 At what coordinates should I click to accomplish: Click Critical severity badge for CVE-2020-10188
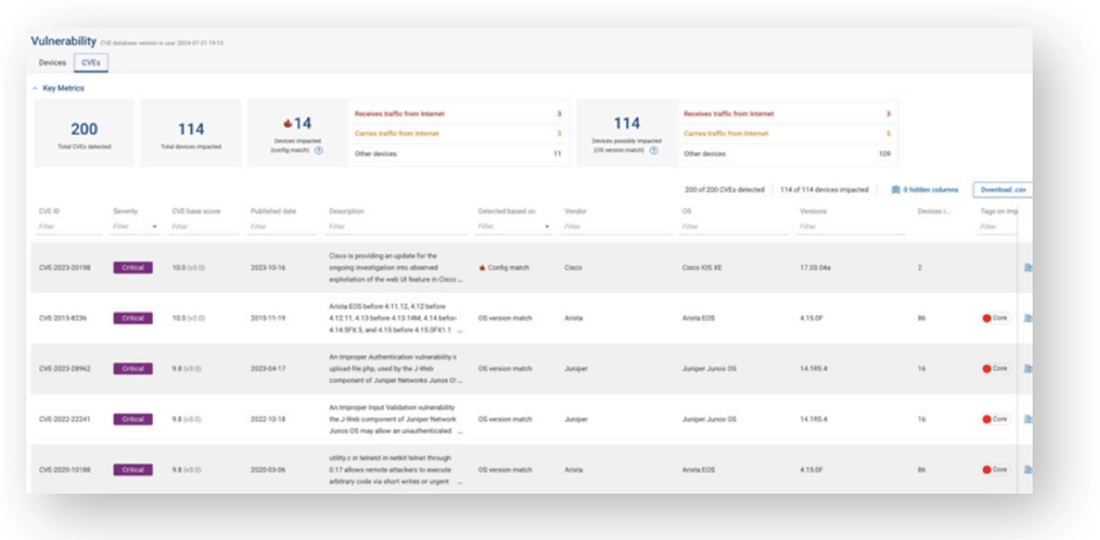tap(133, 469)
